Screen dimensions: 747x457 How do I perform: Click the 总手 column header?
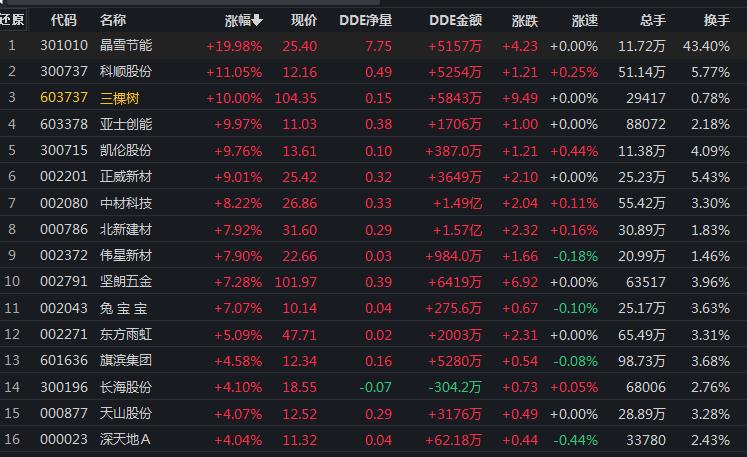point(653,20)
